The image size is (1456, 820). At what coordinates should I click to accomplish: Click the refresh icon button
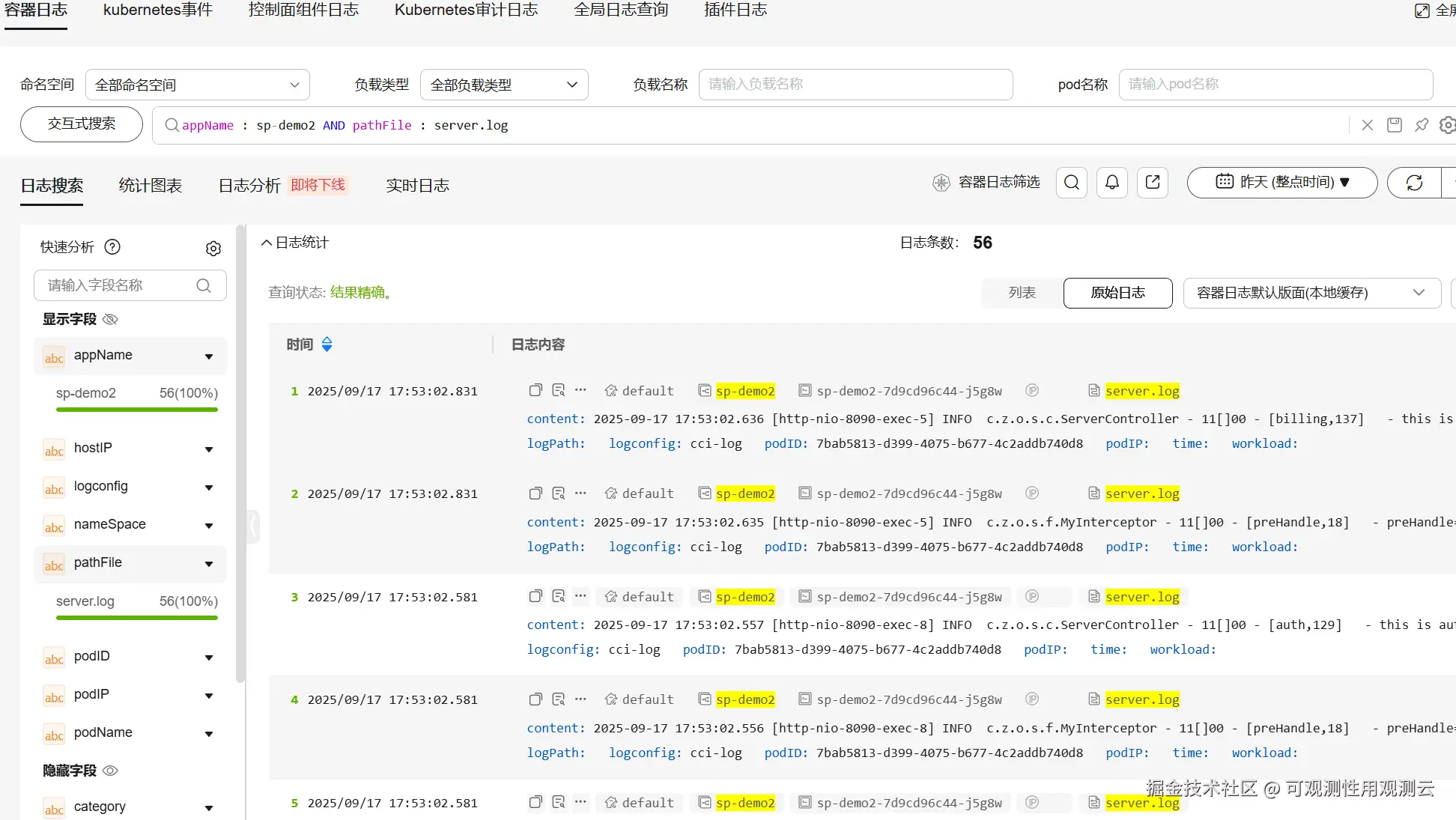1414,183
